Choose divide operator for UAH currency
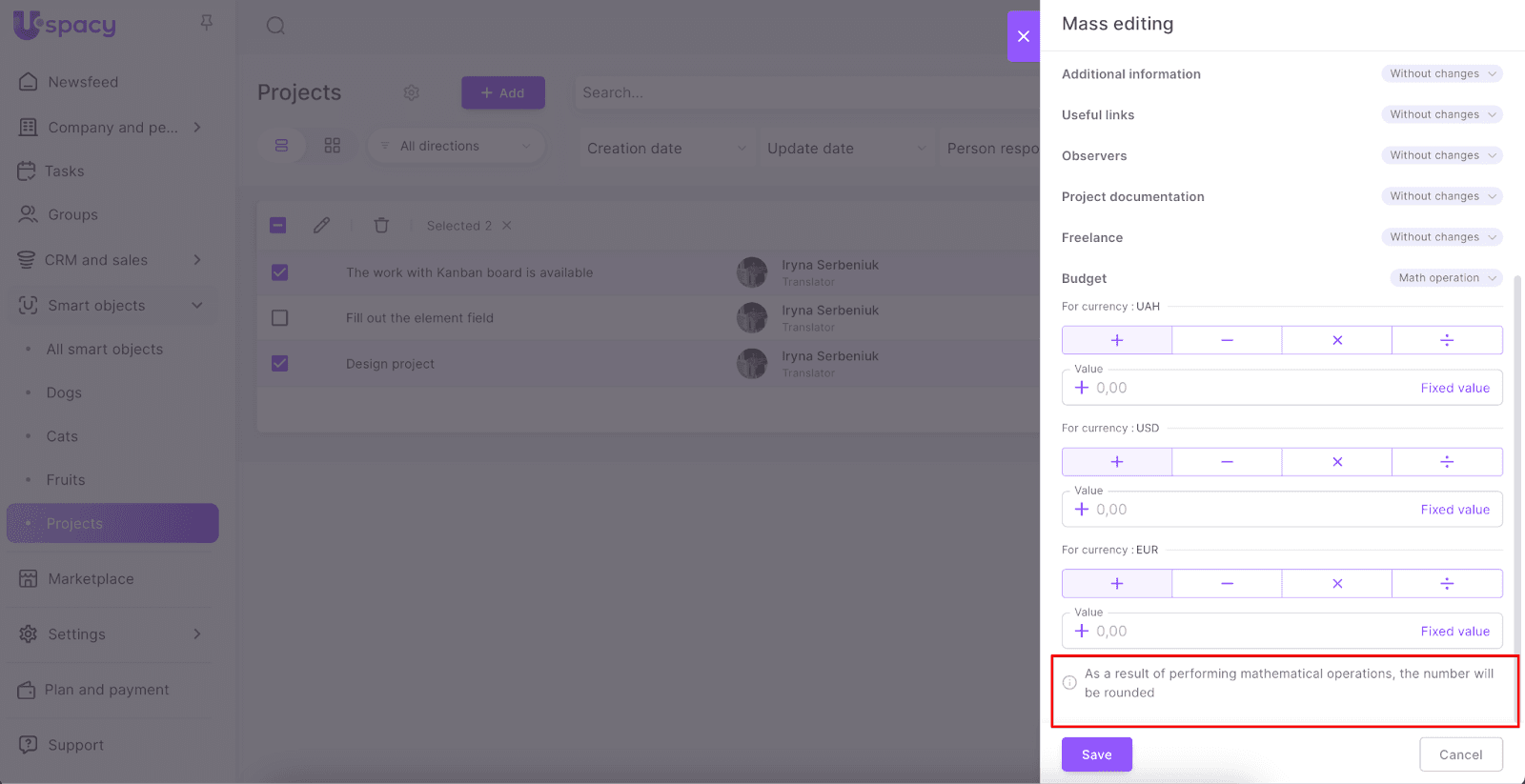1525x784 pixels. [x=1446, y=340]
